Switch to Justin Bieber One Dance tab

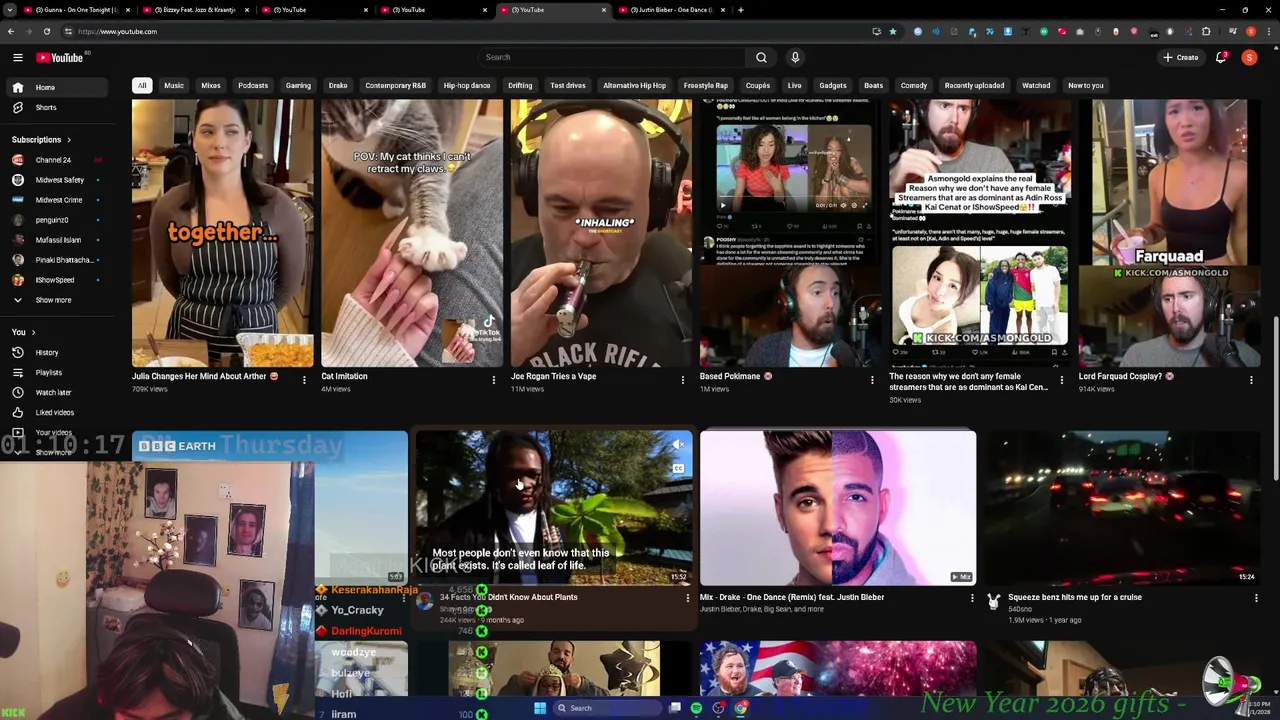pos(670,10)
